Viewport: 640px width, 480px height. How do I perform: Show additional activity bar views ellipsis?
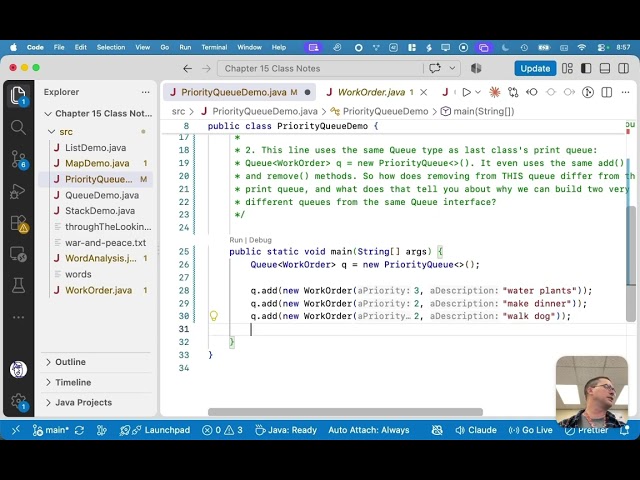tap(18, 317)
